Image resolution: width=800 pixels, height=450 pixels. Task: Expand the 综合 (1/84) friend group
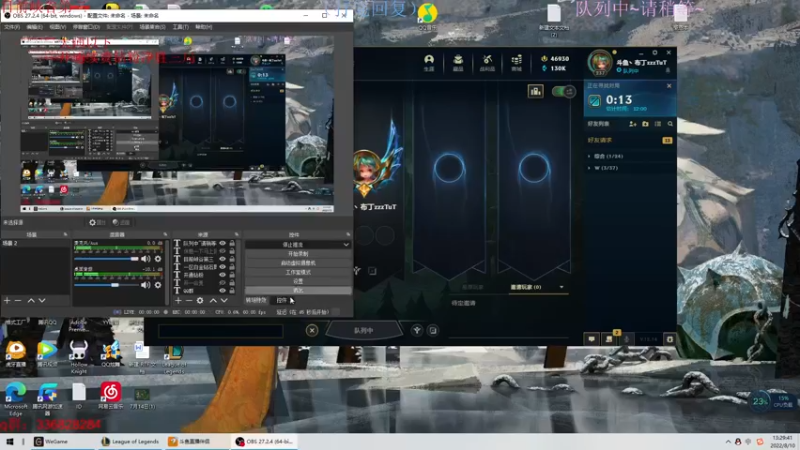[606, 156]
